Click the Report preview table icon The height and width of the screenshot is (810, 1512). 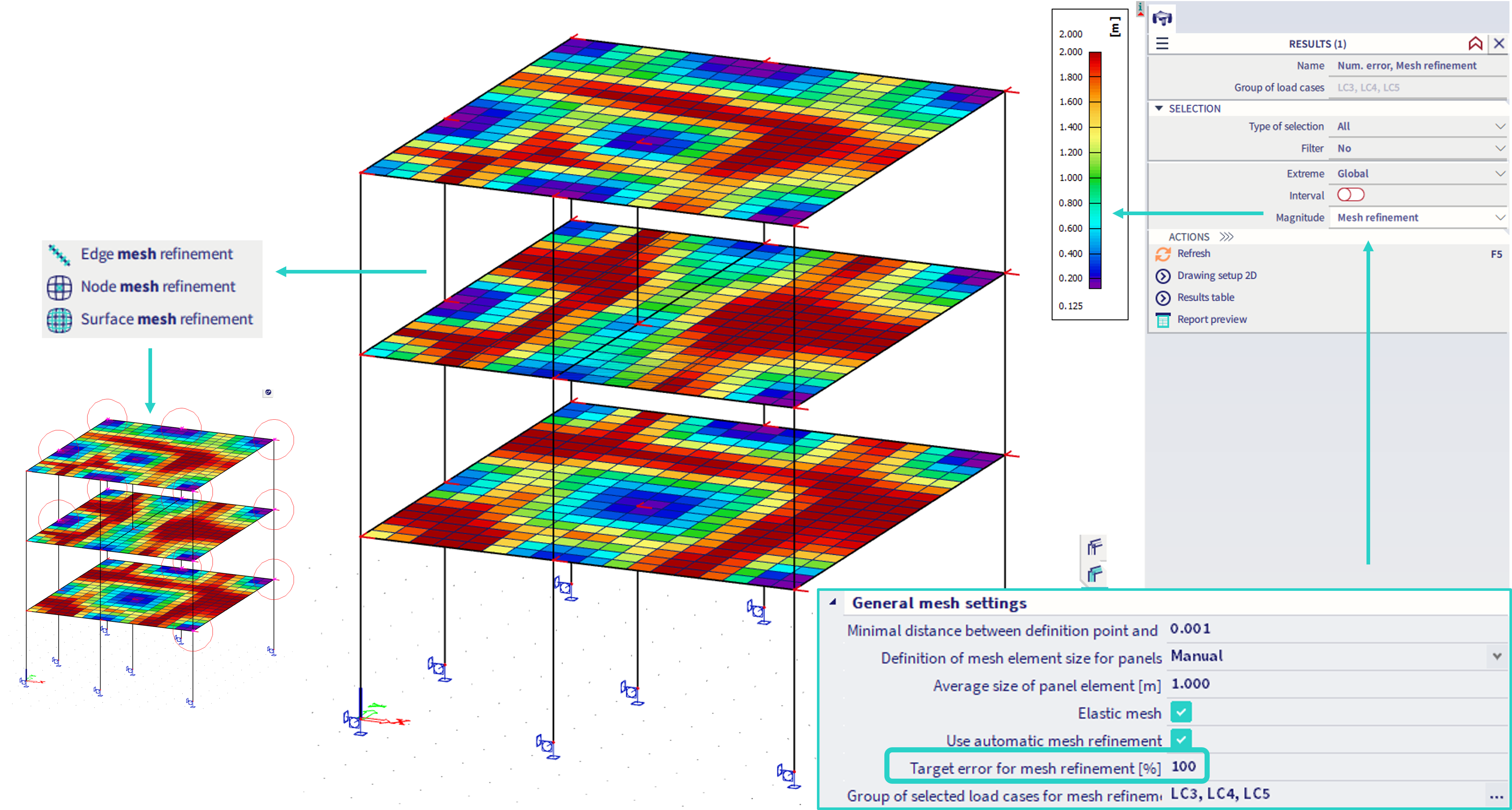(1163, 320)
